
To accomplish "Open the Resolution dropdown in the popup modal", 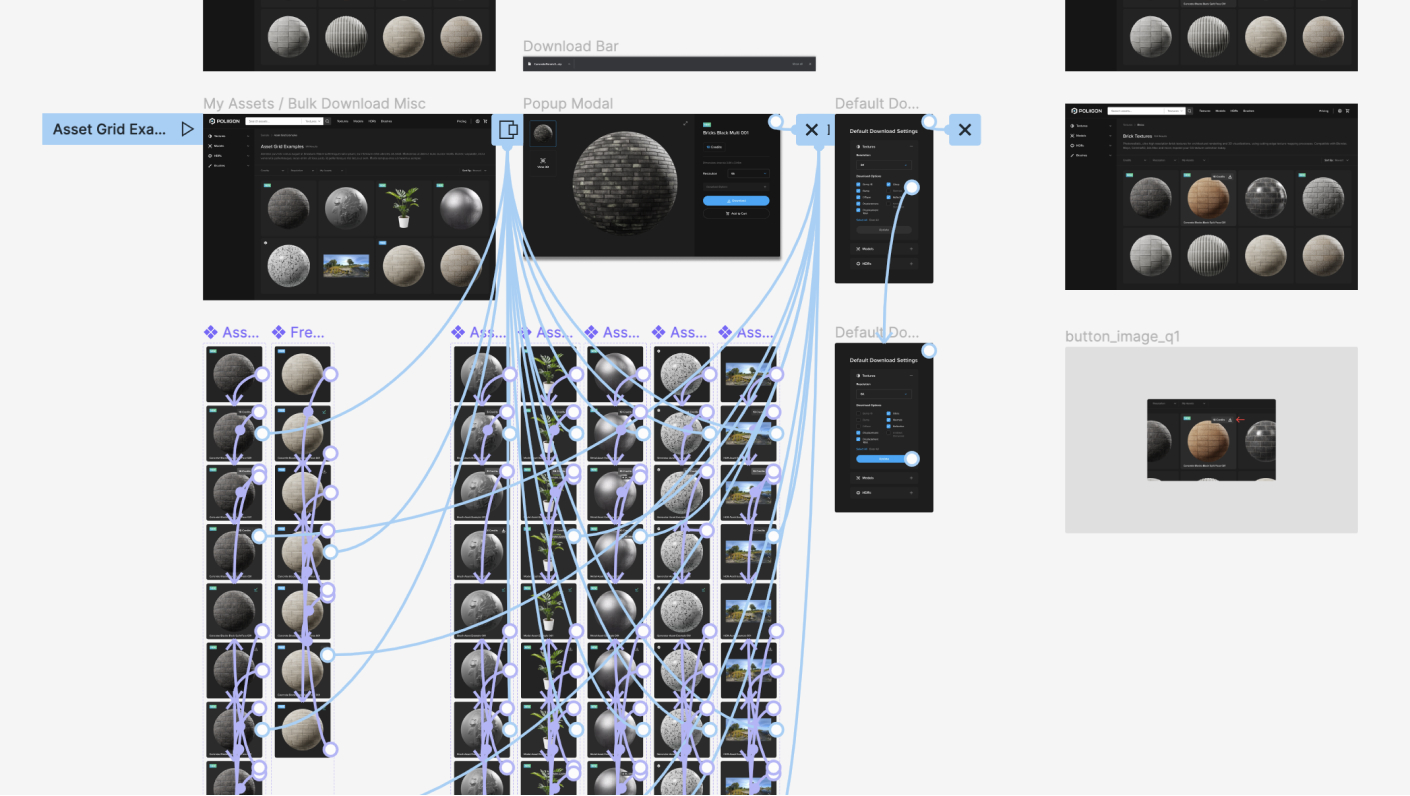I will tap(747, 174).
